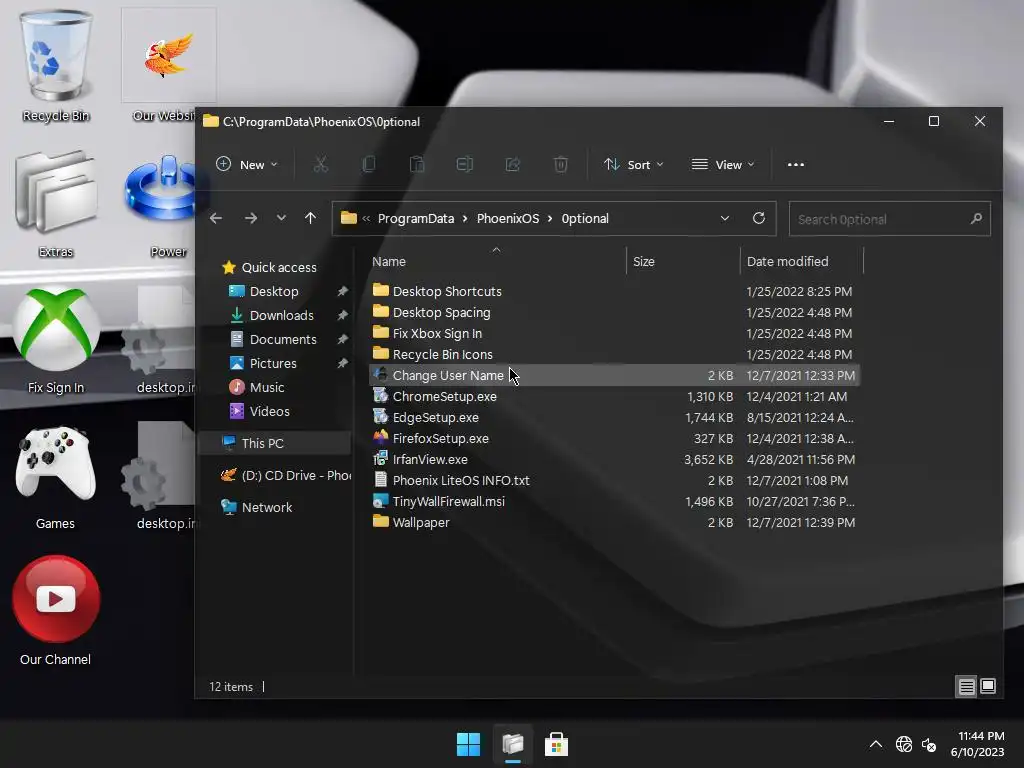Click the Paste clipboard icon
This screenshot has height=768, width=1024.
click(x=417, y=165)
